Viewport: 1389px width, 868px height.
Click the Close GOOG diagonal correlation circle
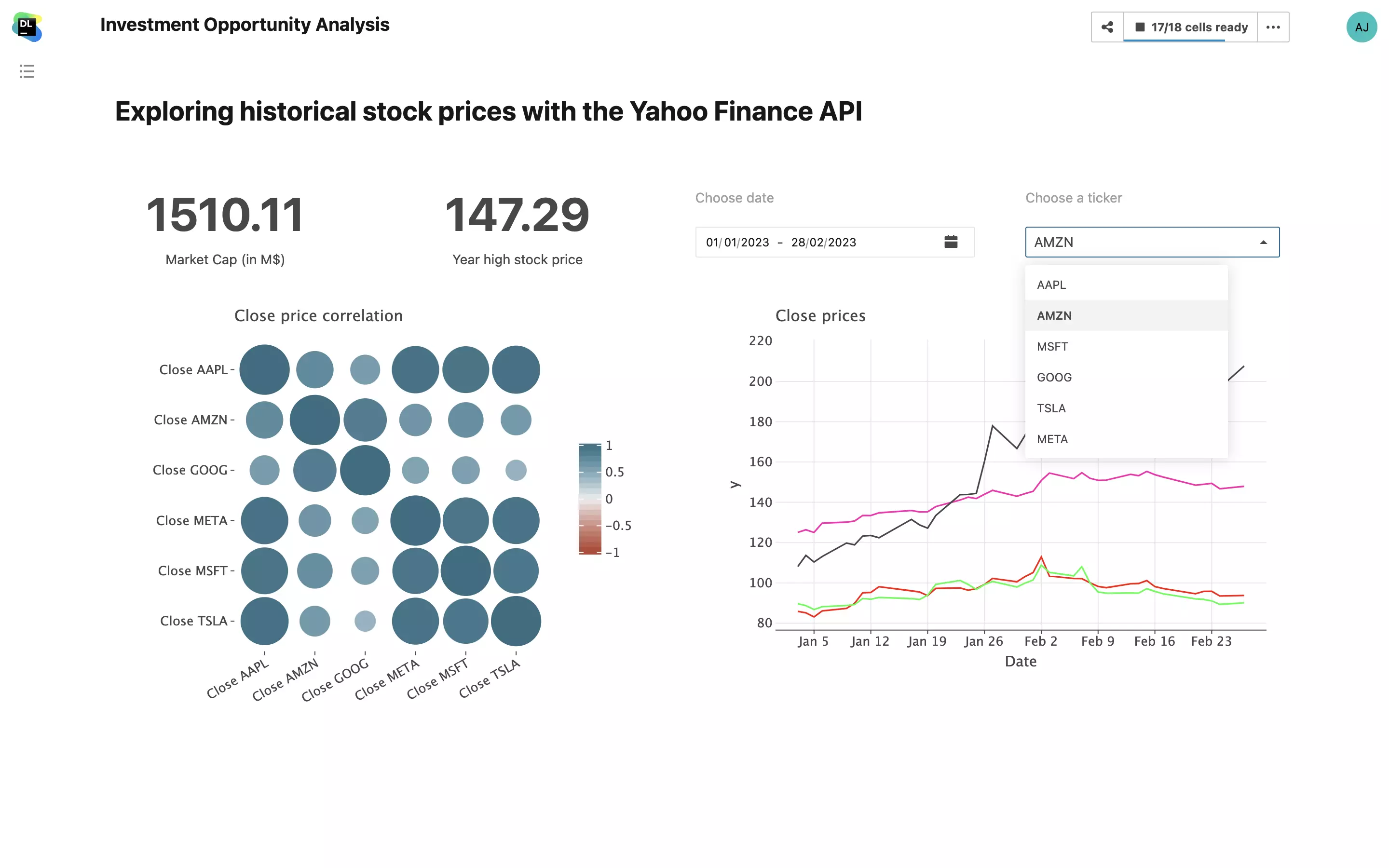(365, 470)
